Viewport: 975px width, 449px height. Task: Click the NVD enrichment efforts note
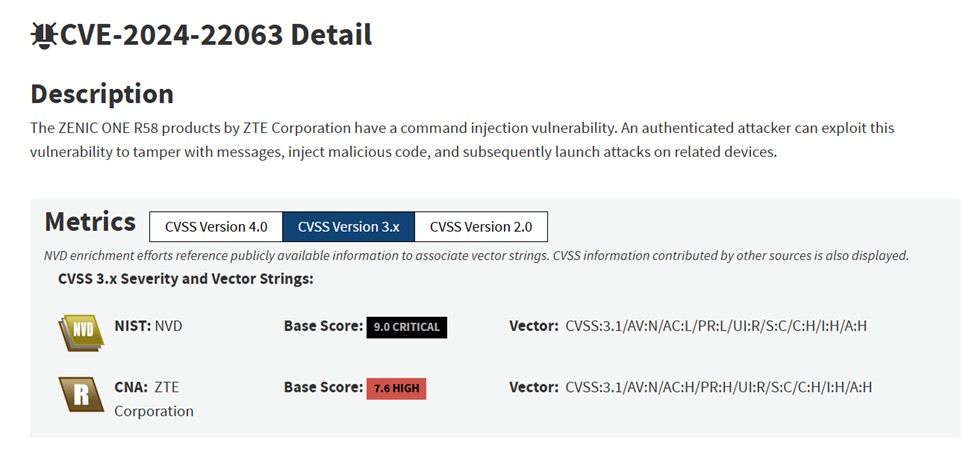[x=476, y=256]
